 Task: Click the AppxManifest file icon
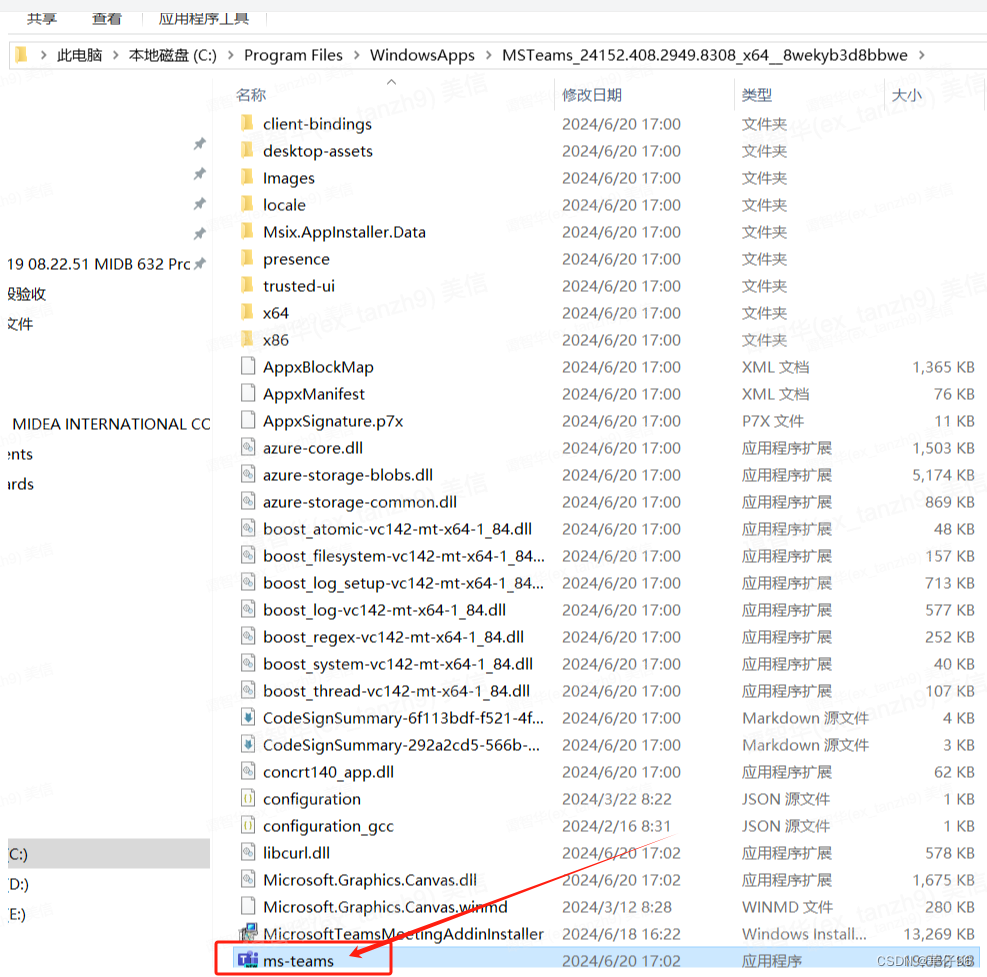tap(248, 393)
